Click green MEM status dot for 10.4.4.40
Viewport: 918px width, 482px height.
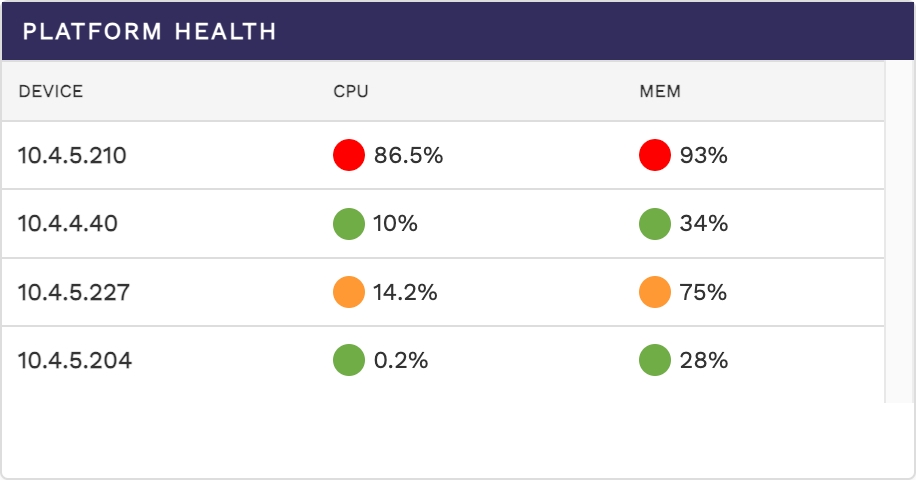click(x=654, y=224)
